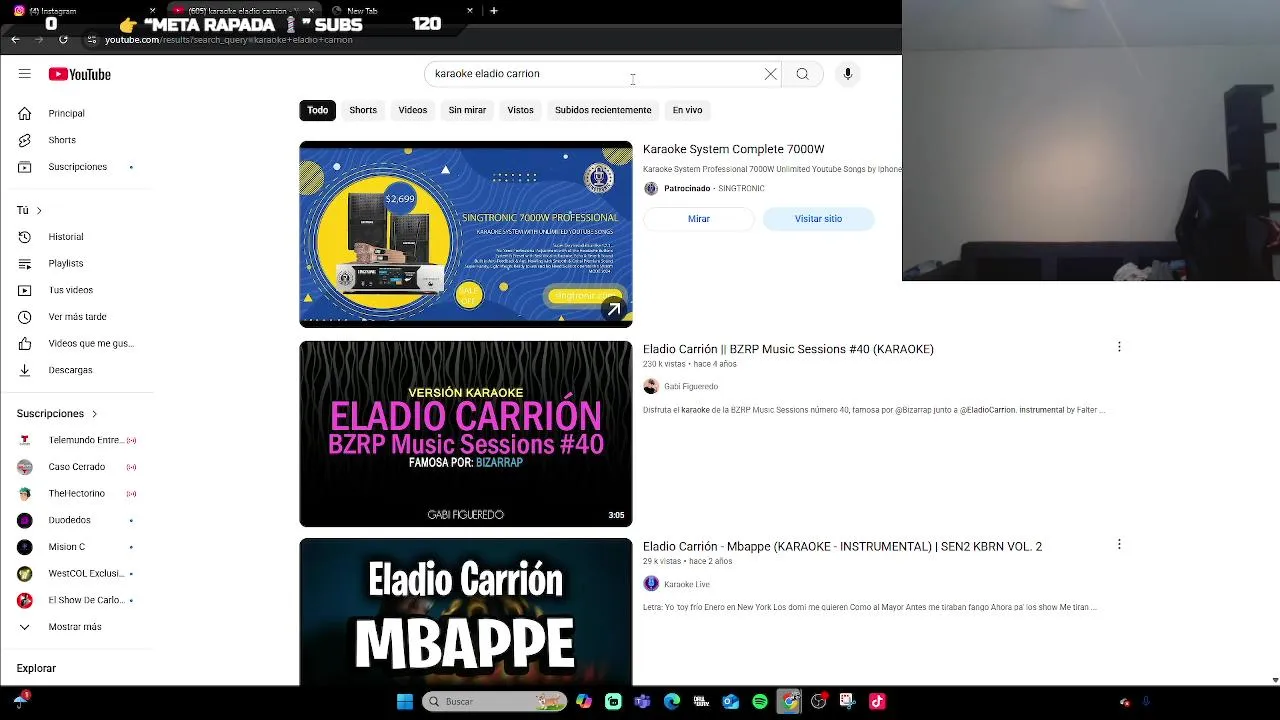Open Ver más tarde list
Image resolution: width=1280 pixels, height=720 pixels.
(x=76, y=317)
